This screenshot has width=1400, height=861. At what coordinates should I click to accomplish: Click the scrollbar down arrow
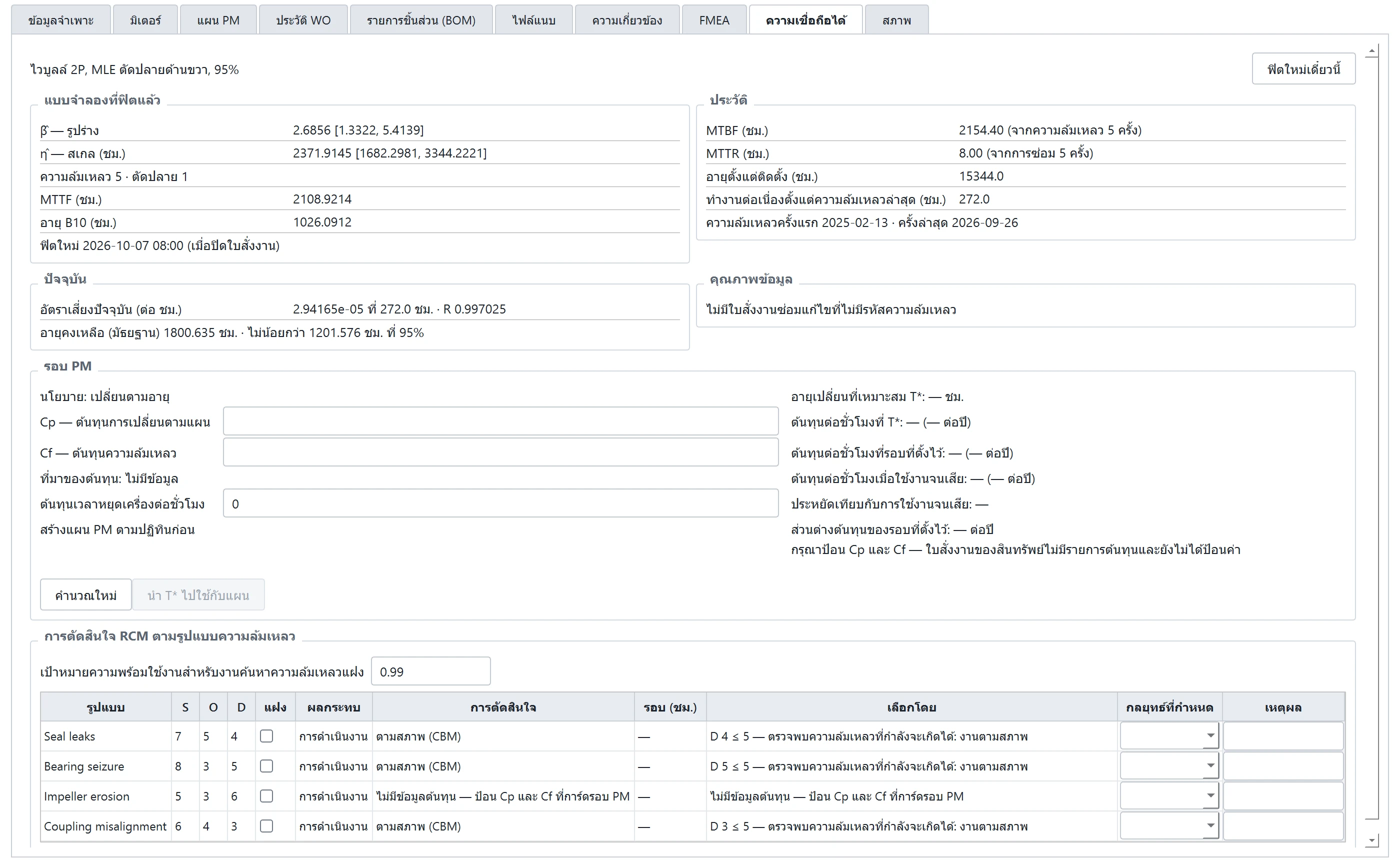pyautogui.click(x=1372, y=840)
